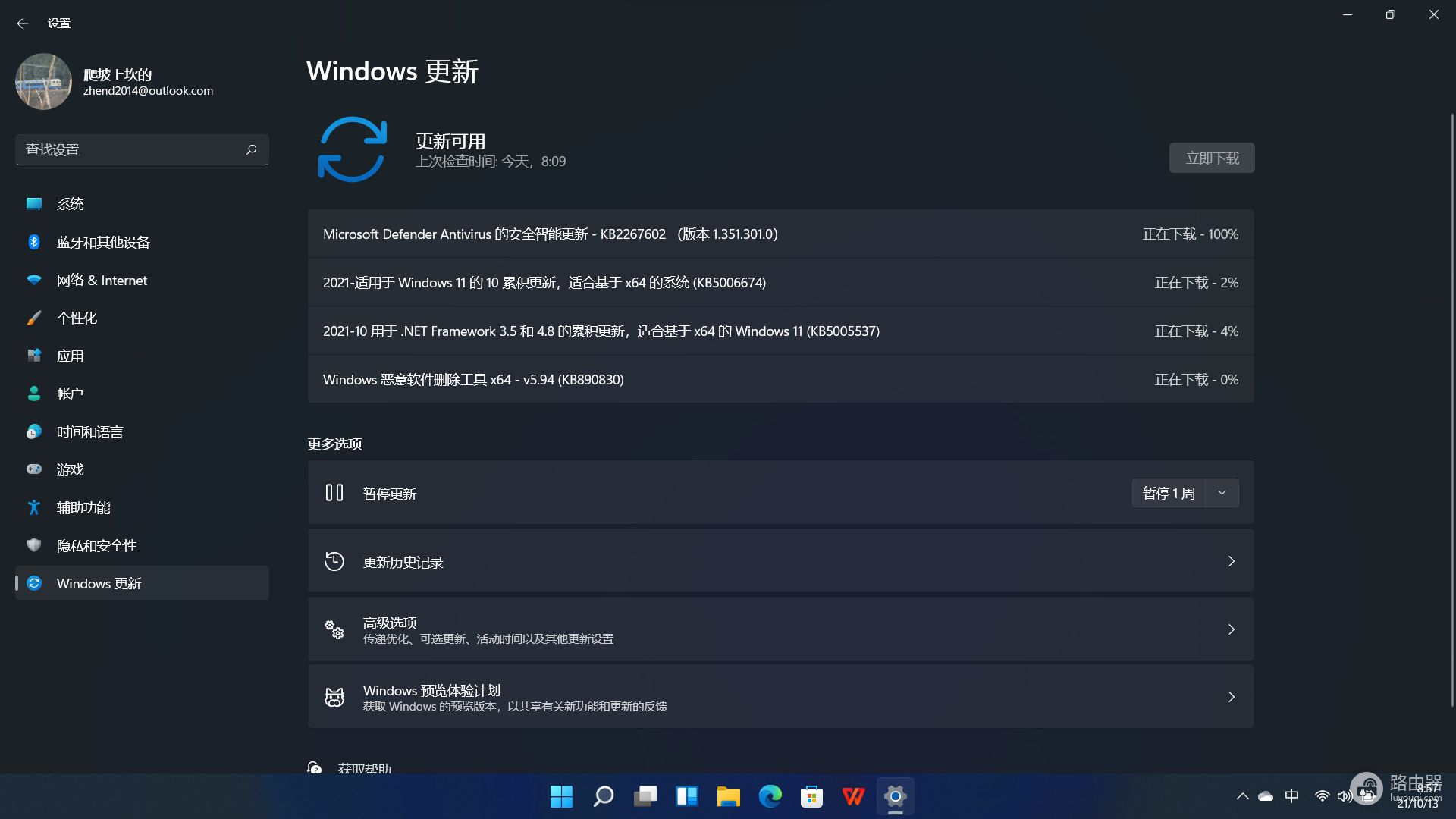Click 上次检查时间 今天 8:09 status text
The image size is (1456, 819).
[x=491, y=162]
